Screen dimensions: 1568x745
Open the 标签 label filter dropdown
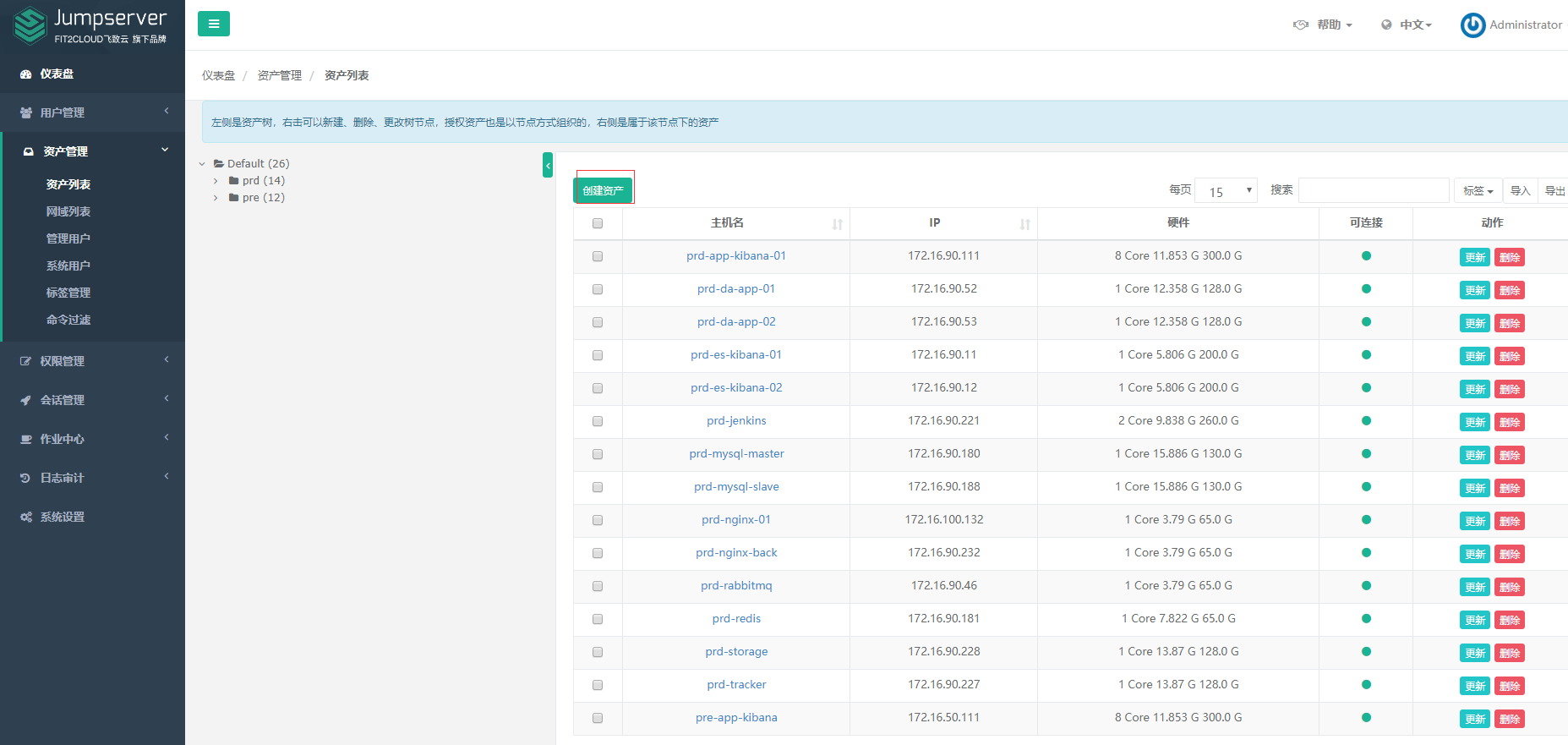click(1478, 191)
